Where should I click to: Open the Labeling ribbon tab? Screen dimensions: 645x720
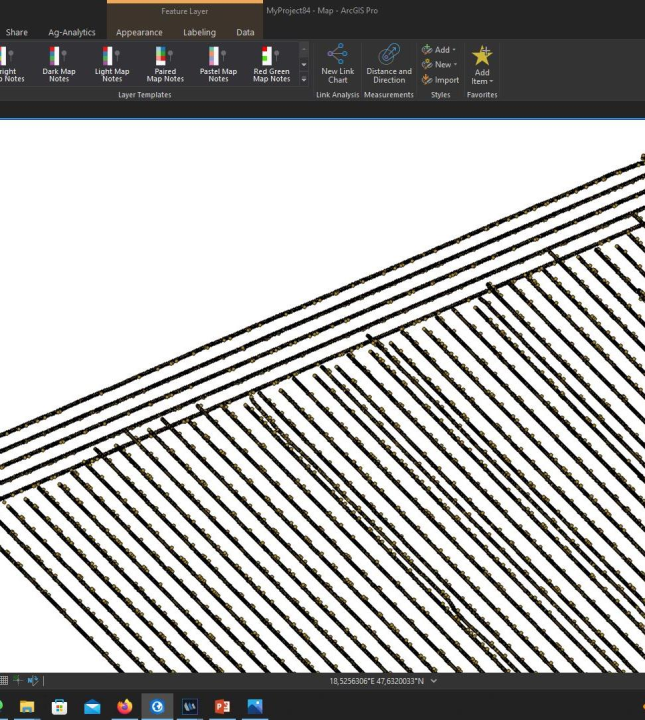(199, 32)
